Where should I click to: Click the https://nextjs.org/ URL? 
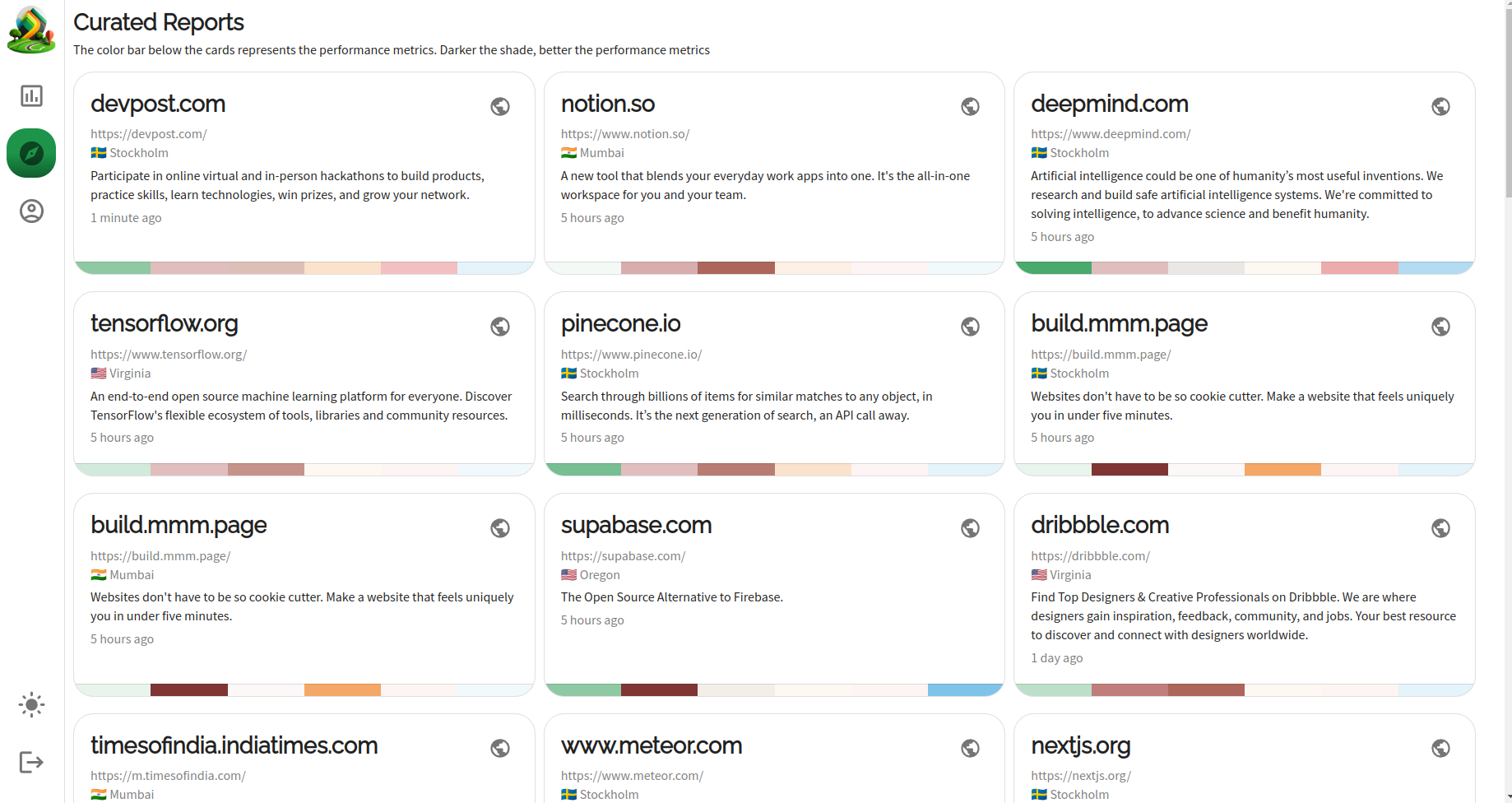click(x=1081, y=775)
